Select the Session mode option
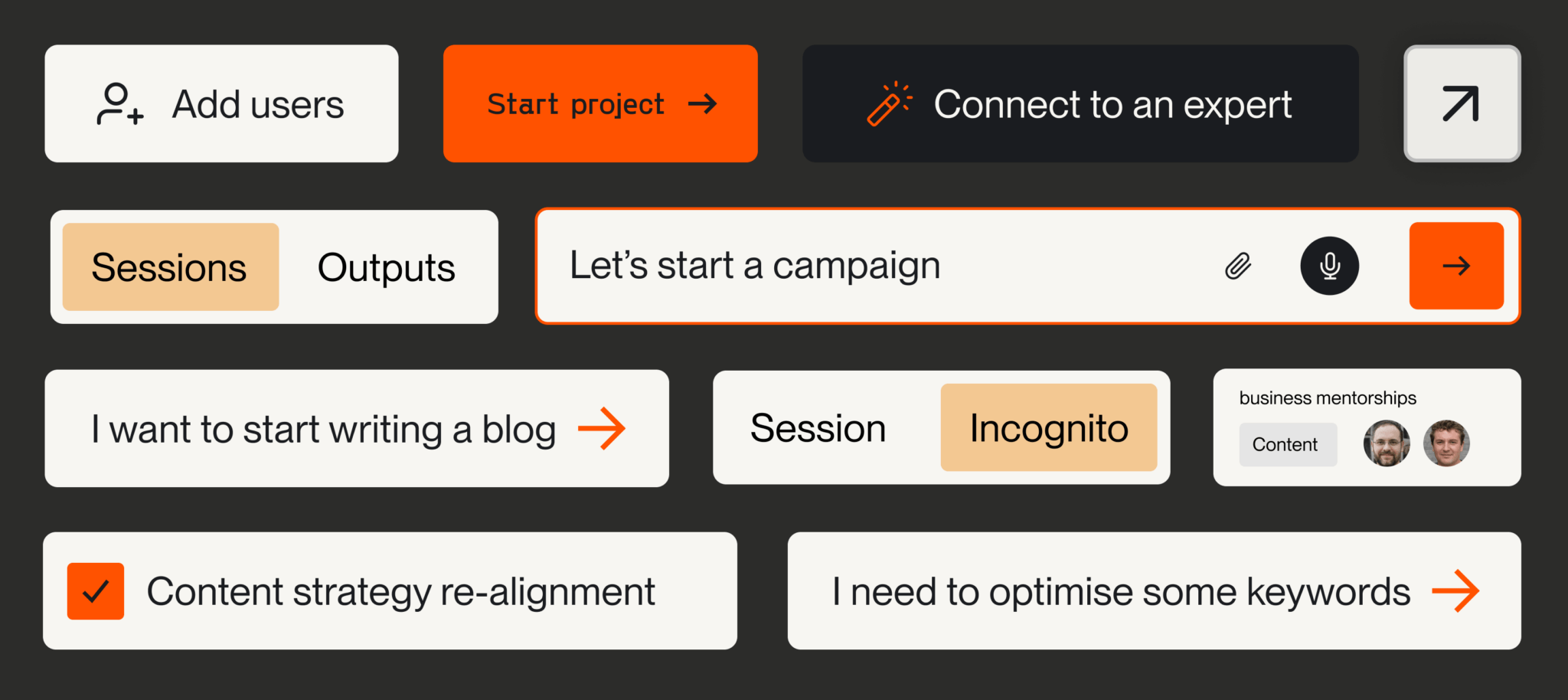The image size is (1568, 700). [x=818, y=427]
